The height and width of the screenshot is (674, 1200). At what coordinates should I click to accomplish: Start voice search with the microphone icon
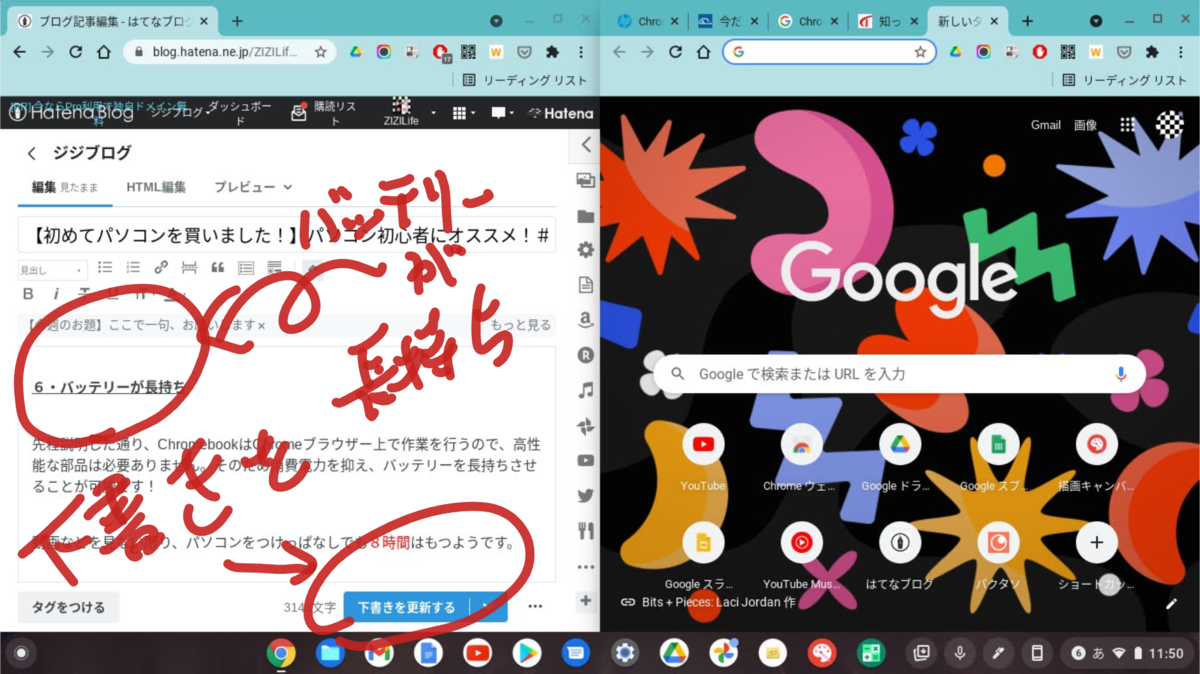click(1121, 374)
